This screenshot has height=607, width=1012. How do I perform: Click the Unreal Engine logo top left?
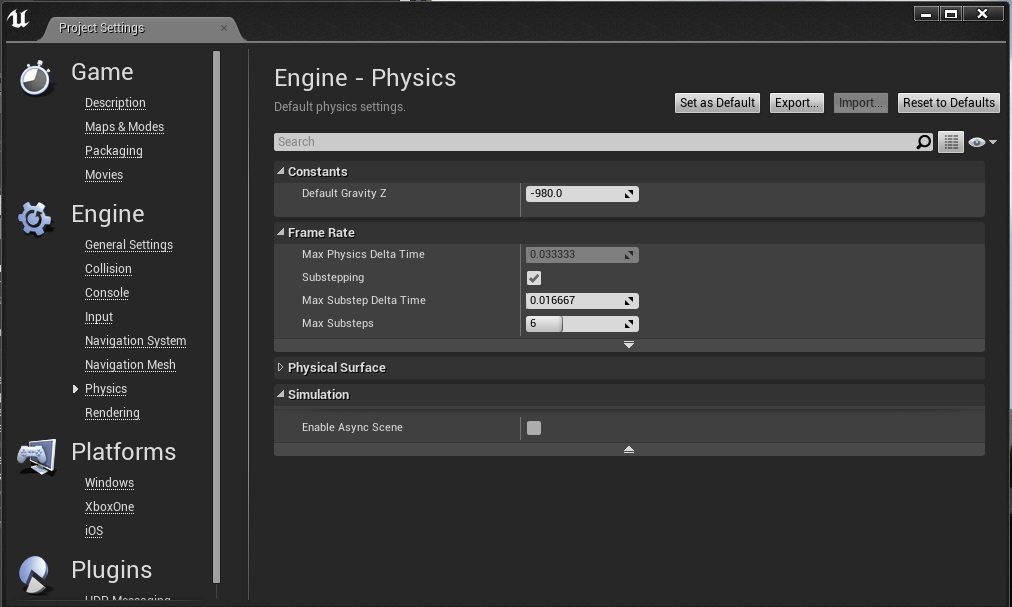coord(17,18)
